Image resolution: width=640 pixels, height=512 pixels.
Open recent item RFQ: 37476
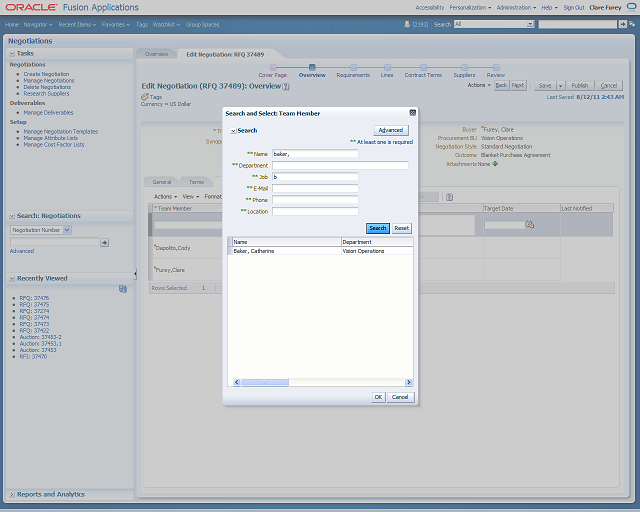coord(34,298)
